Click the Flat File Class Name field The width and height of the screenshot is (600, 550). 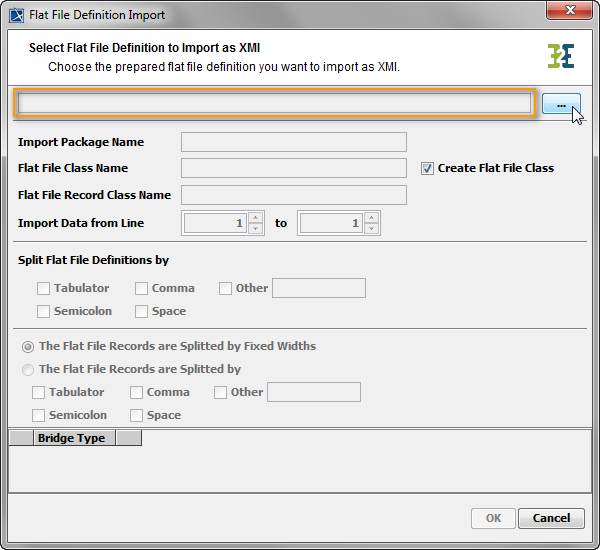point(293,168)
